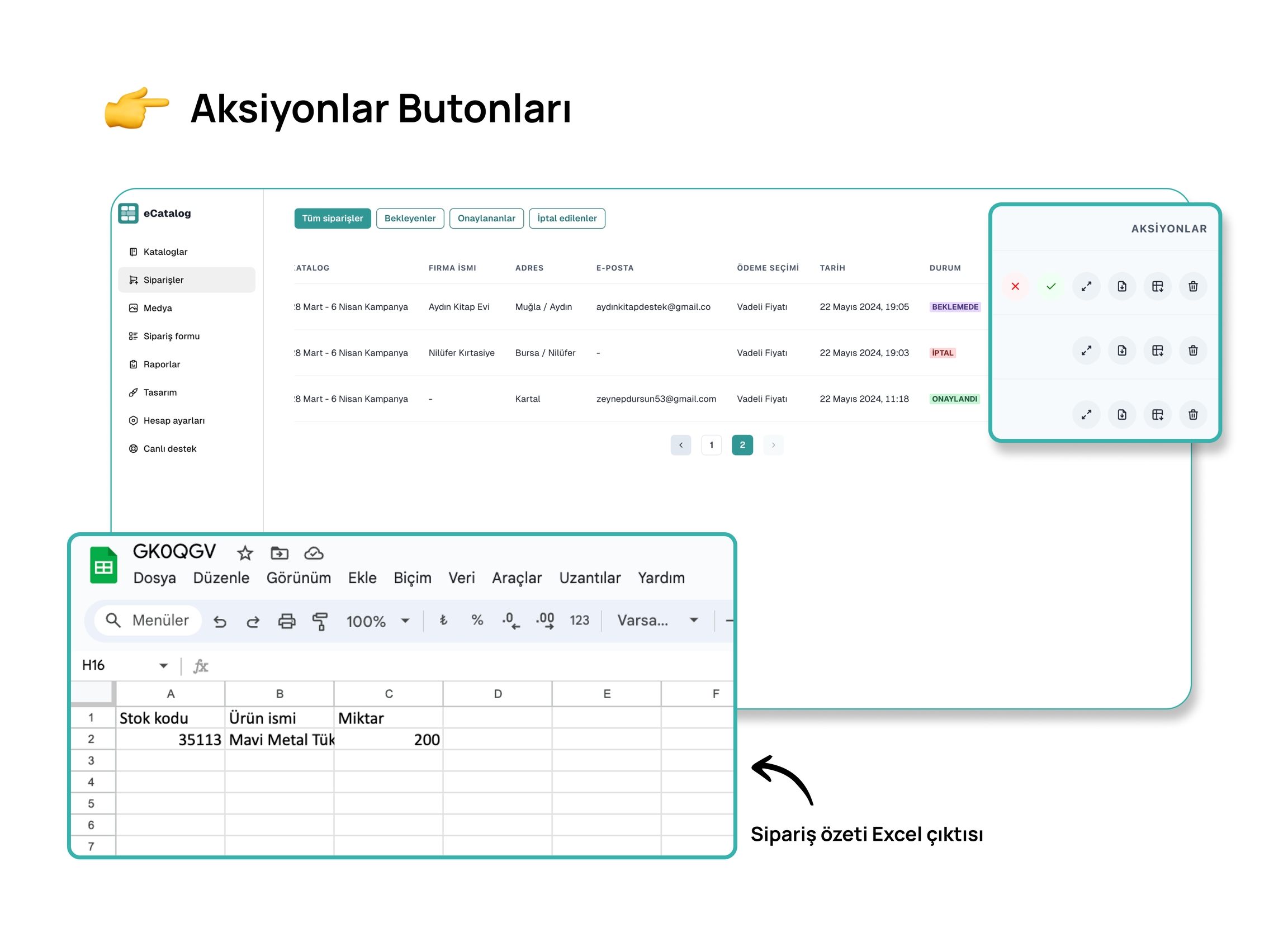
Task: Click the undo arrow in Sheets toolbar
Action: pyautogui.click(x=220, y=621)
